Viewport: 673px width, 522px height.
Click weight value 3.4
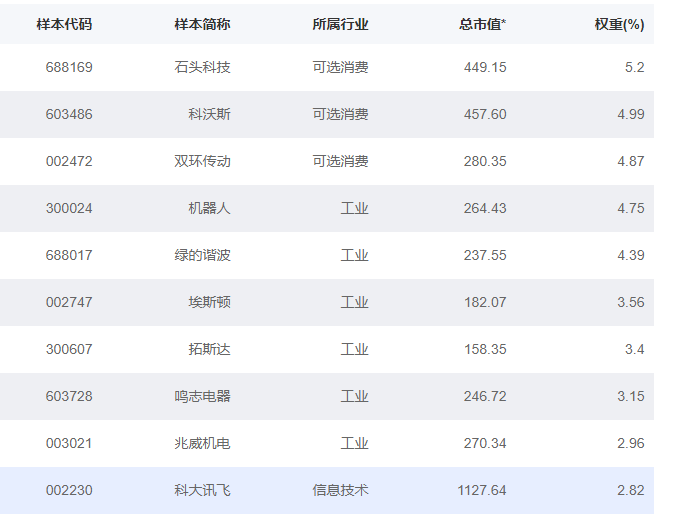pos(634,349)
